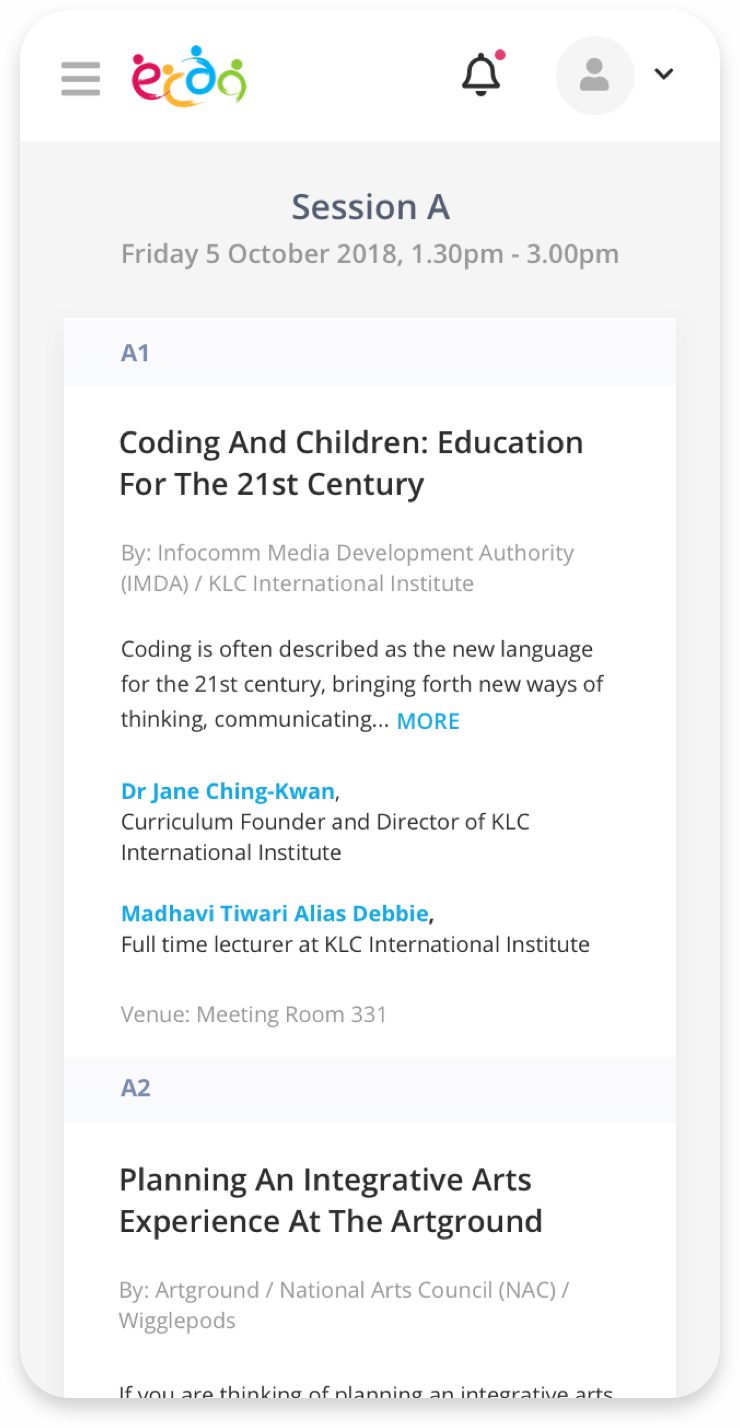The image size is (740, 1428).
Task: Click Curriculum Founder and Director subtitle
Action: pyautogui.click(x=325, y=837)
